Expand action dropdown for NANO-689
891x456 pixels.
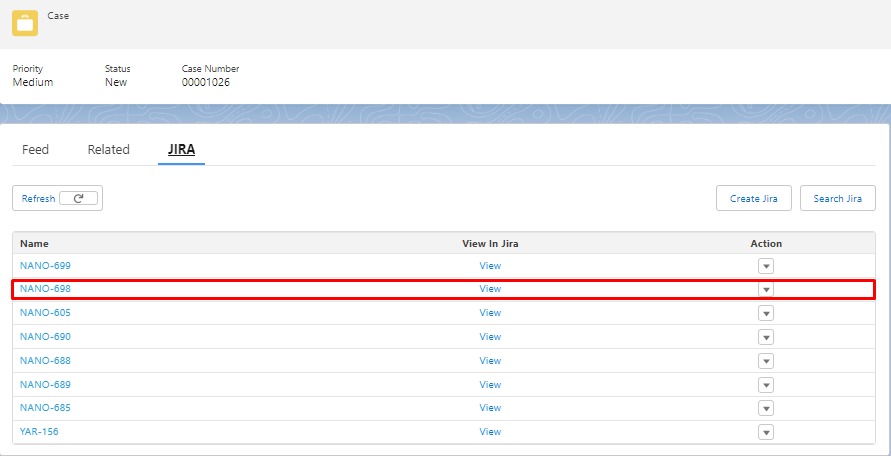pos(766,385)
